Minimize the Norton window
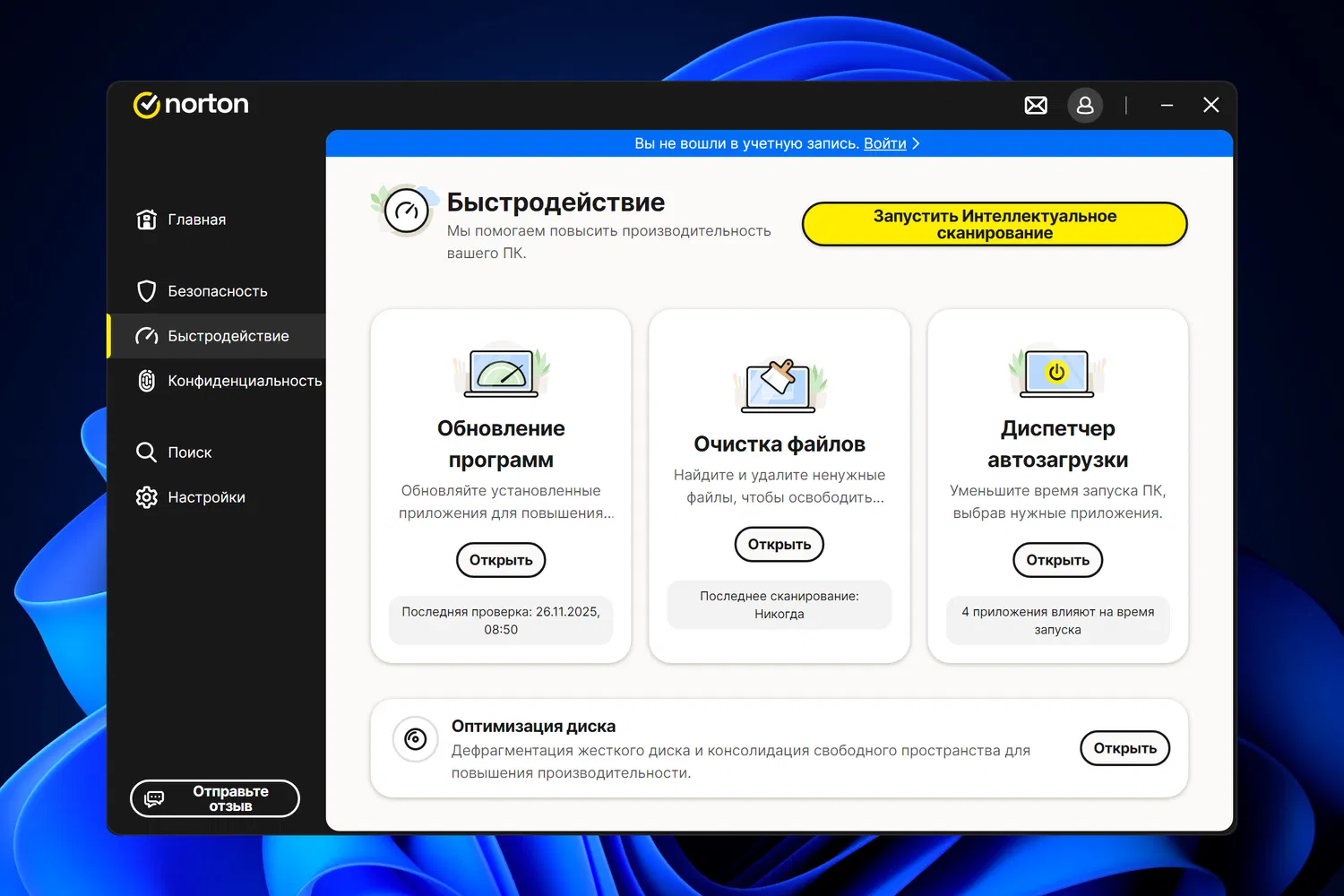 pos(1167,106)
